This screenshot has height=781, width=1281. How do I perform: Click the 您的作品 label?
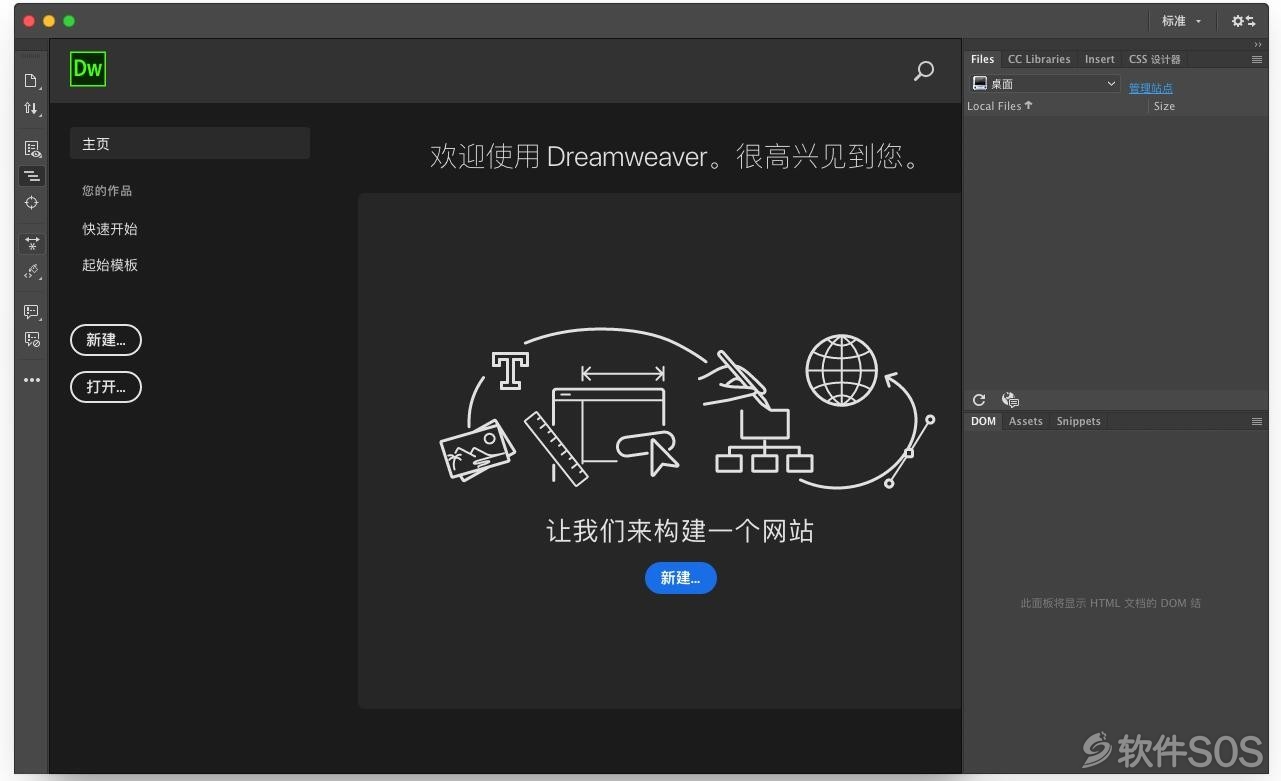tap(107, 190)
